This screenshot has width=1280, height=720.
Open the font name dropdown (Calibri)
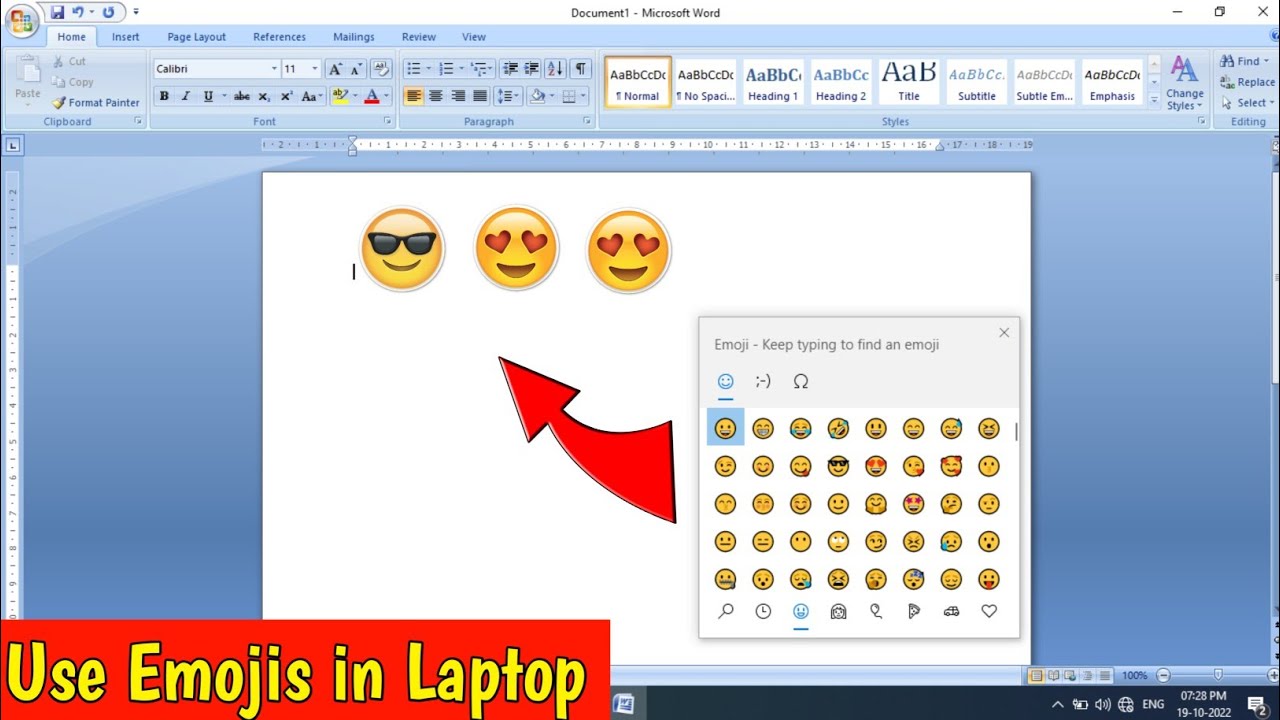pos(274,69)
